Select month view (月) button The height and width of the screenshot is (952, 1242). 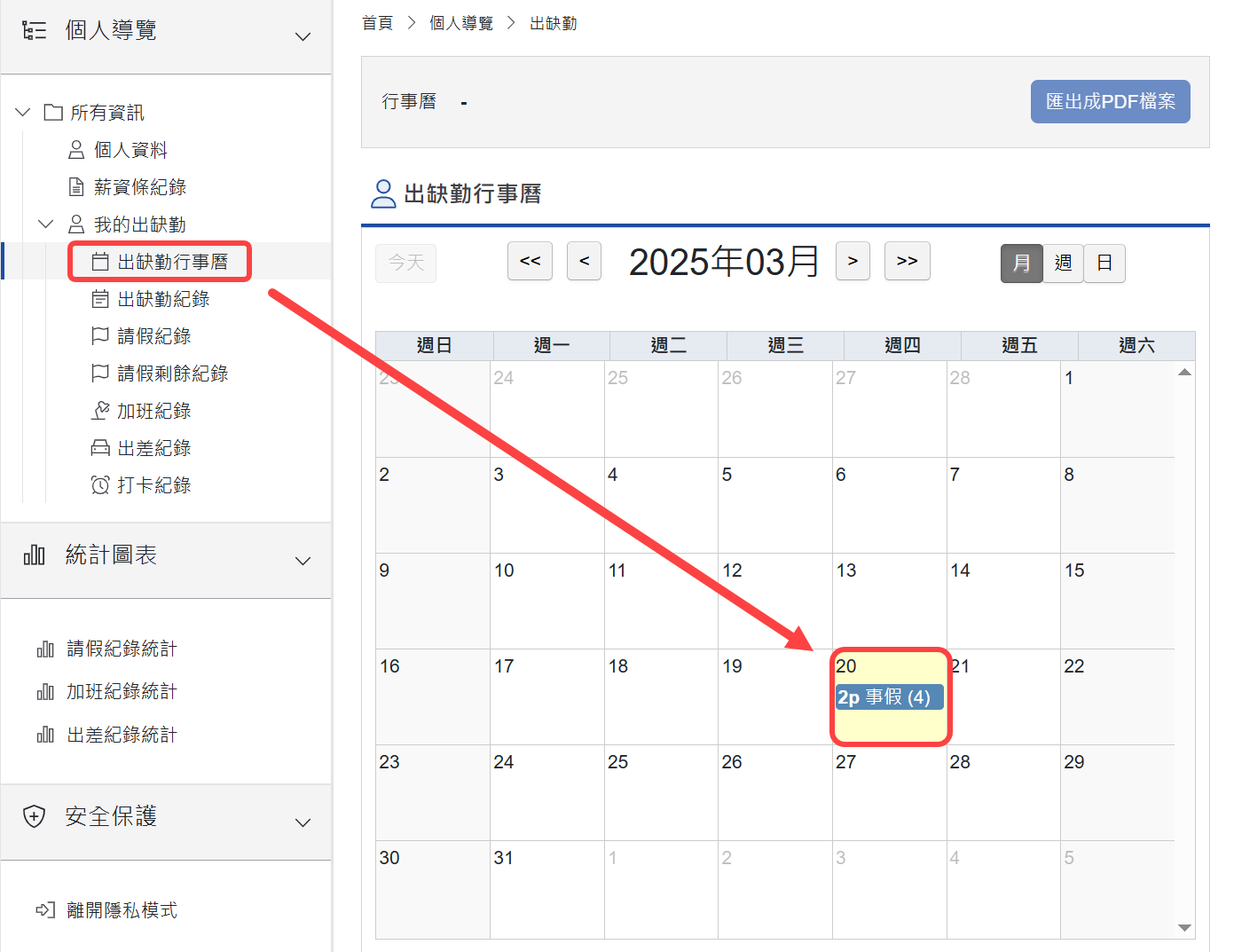point(1021,264)
